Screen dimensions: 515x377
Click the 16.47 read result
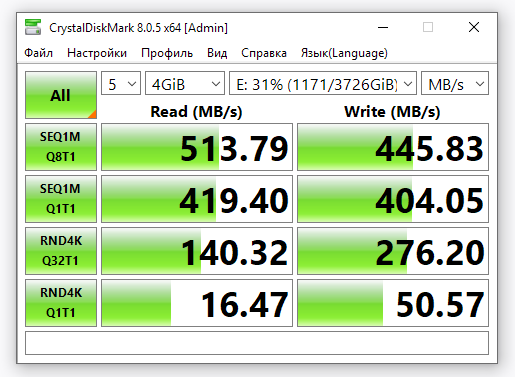[197, 303]
